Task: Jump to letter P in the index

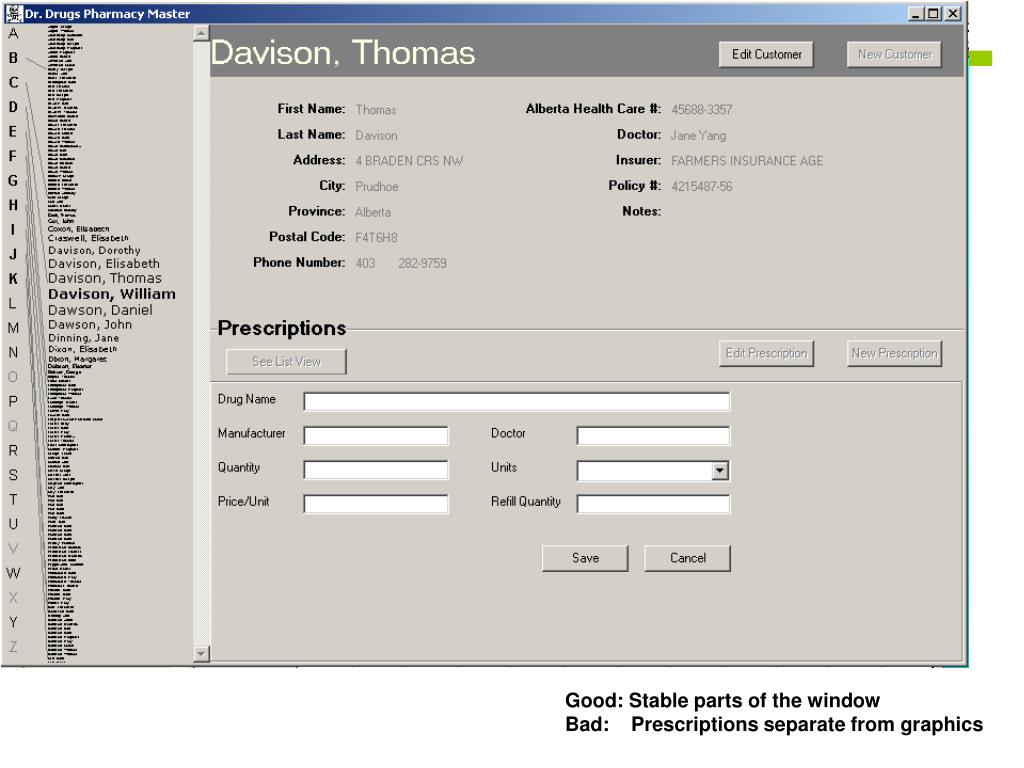Action: pyautogui.click(x=13, y=402)
